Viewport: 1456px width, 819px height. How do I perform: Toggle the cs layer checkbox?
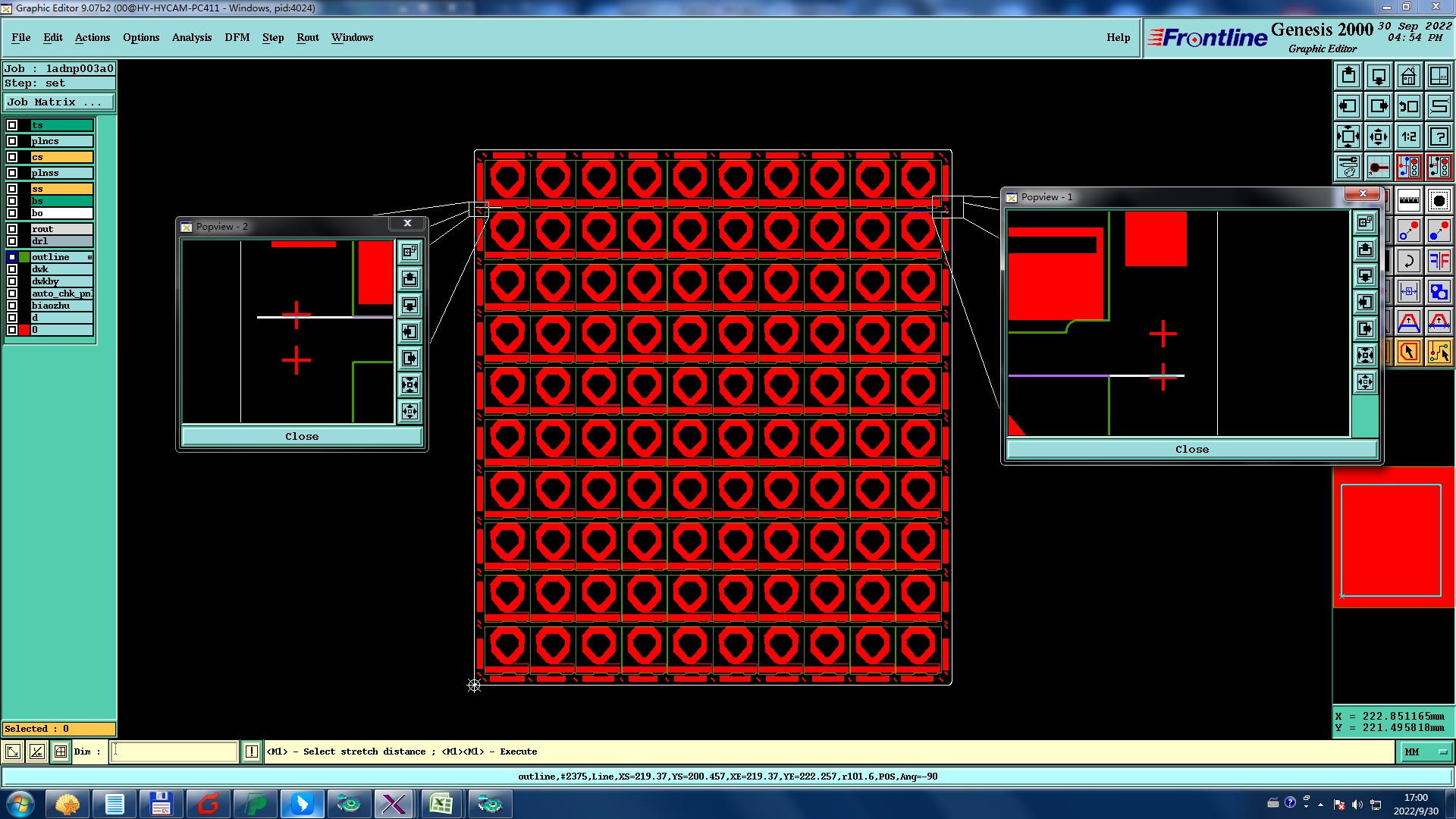tap(12, 157)
